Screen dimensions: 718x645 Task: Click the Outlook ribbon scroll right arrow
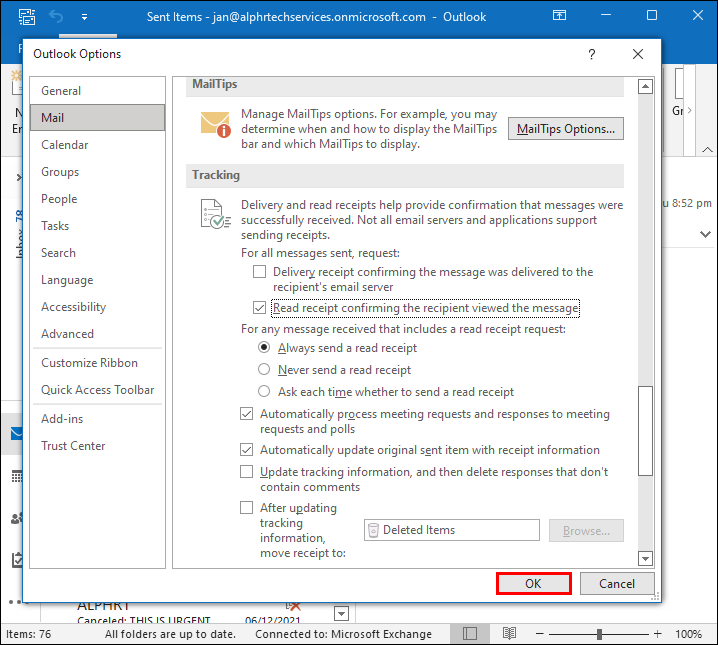pos(690,110)
